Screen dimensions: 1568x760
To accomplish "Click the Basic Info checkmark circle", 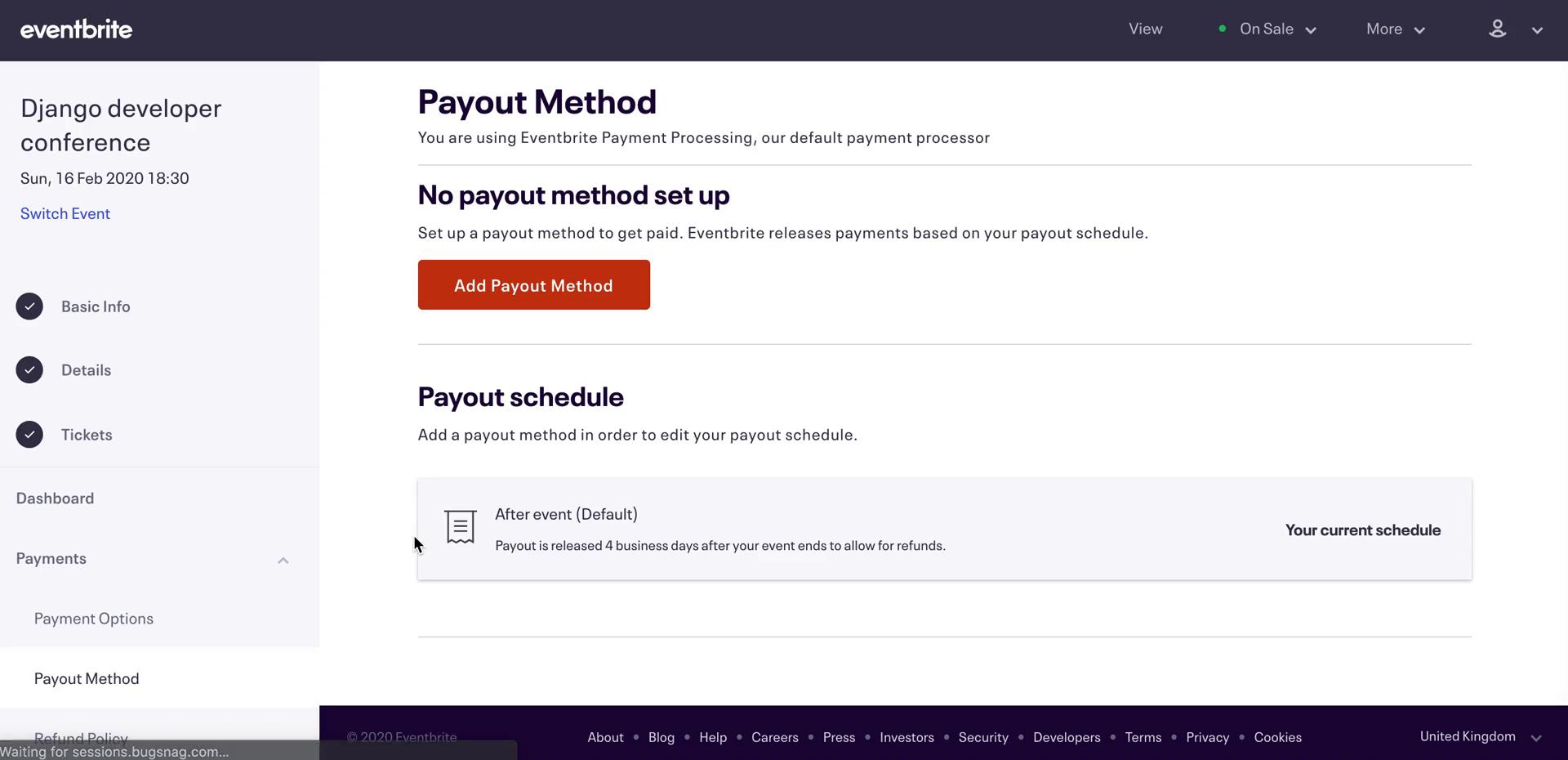I will coord(29,306).
